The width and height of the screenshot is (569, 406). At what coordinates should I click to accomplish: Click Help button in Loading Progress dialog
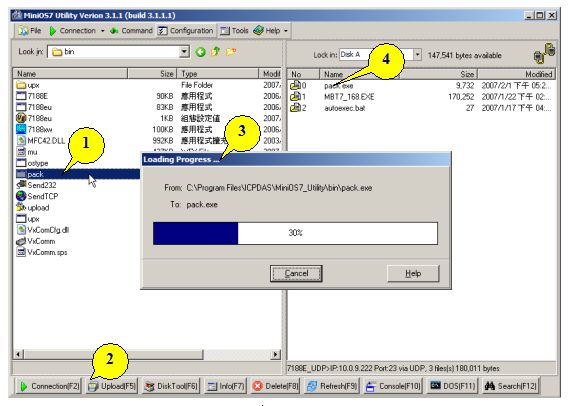tap(413, 273)
